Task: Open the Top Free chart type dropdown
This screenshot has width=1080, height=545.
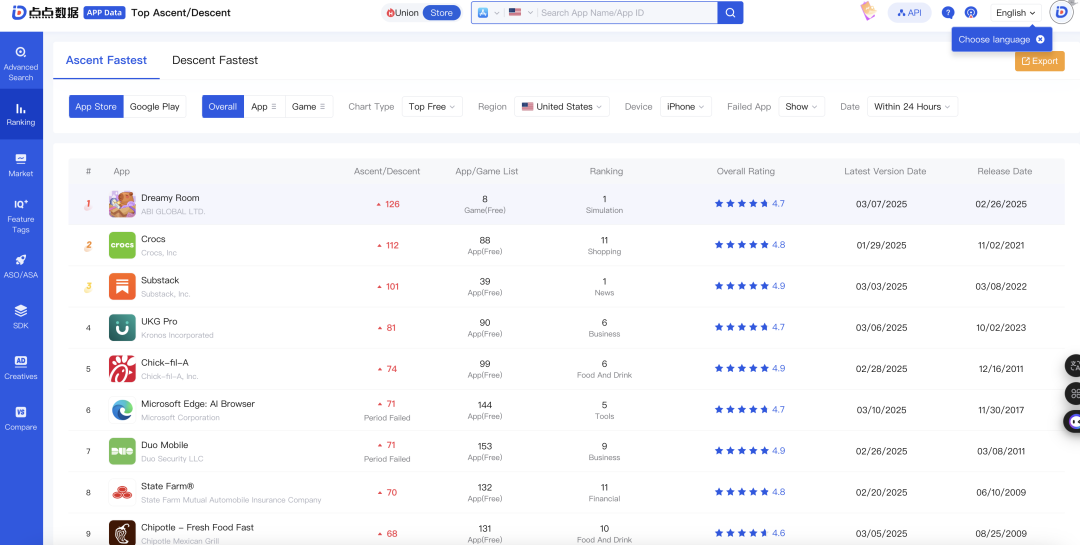Action: pyautogui.click(x=432, y=107)
